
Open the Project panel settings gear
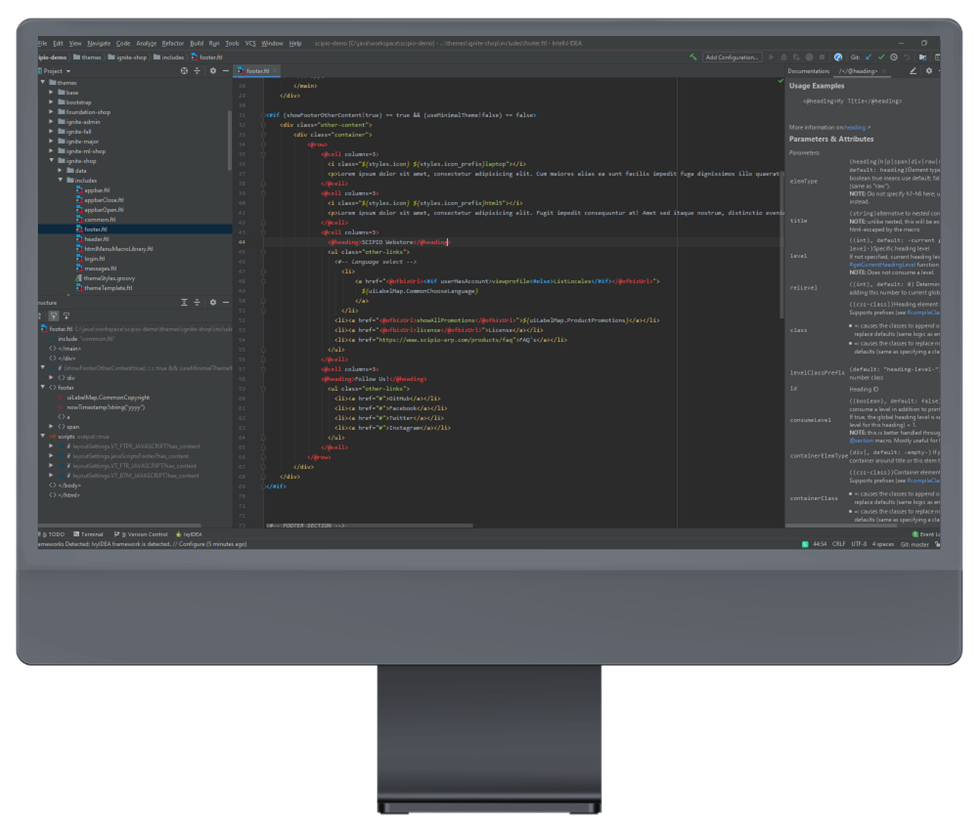(x=213, y=71)
